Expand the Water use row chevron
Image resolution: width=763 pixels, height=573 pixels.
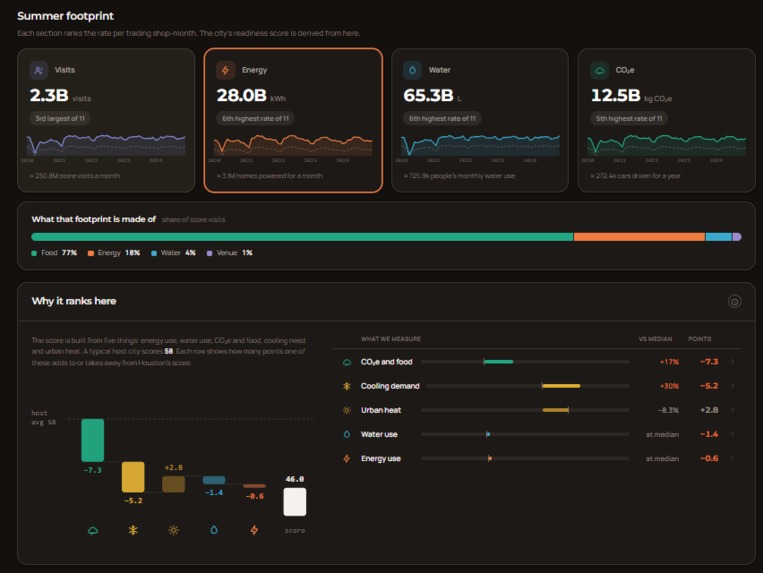point(732,434)
